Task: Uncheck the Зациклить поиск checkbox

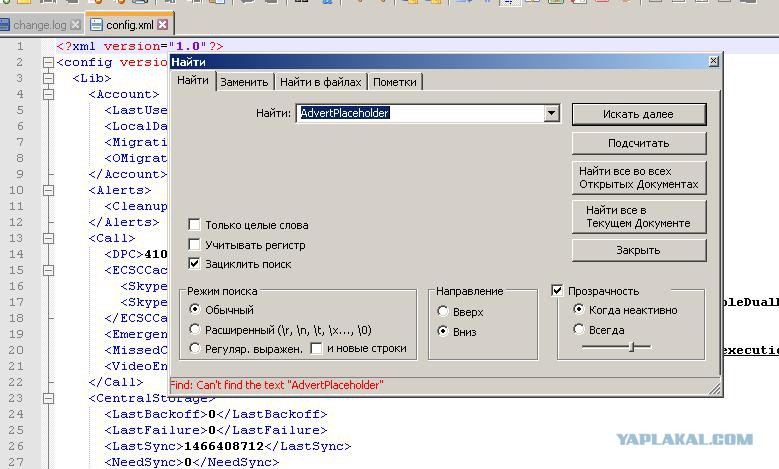Action: click(194, 264)
